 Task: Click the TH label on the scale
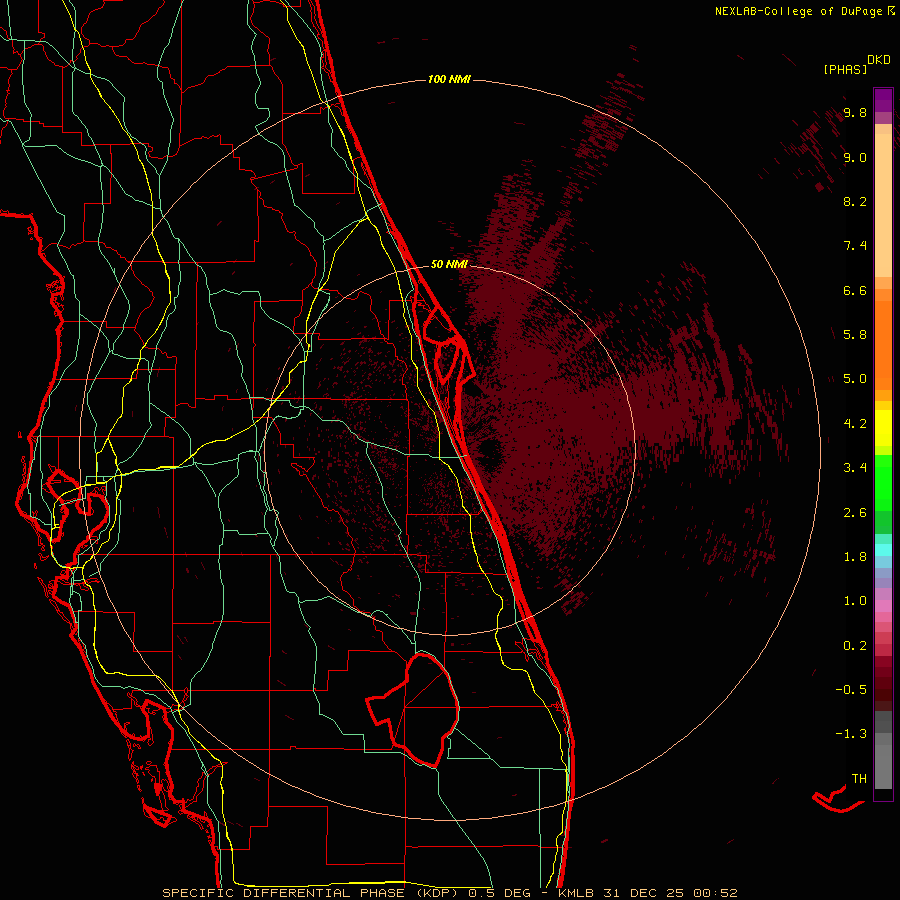pos(859,779)
